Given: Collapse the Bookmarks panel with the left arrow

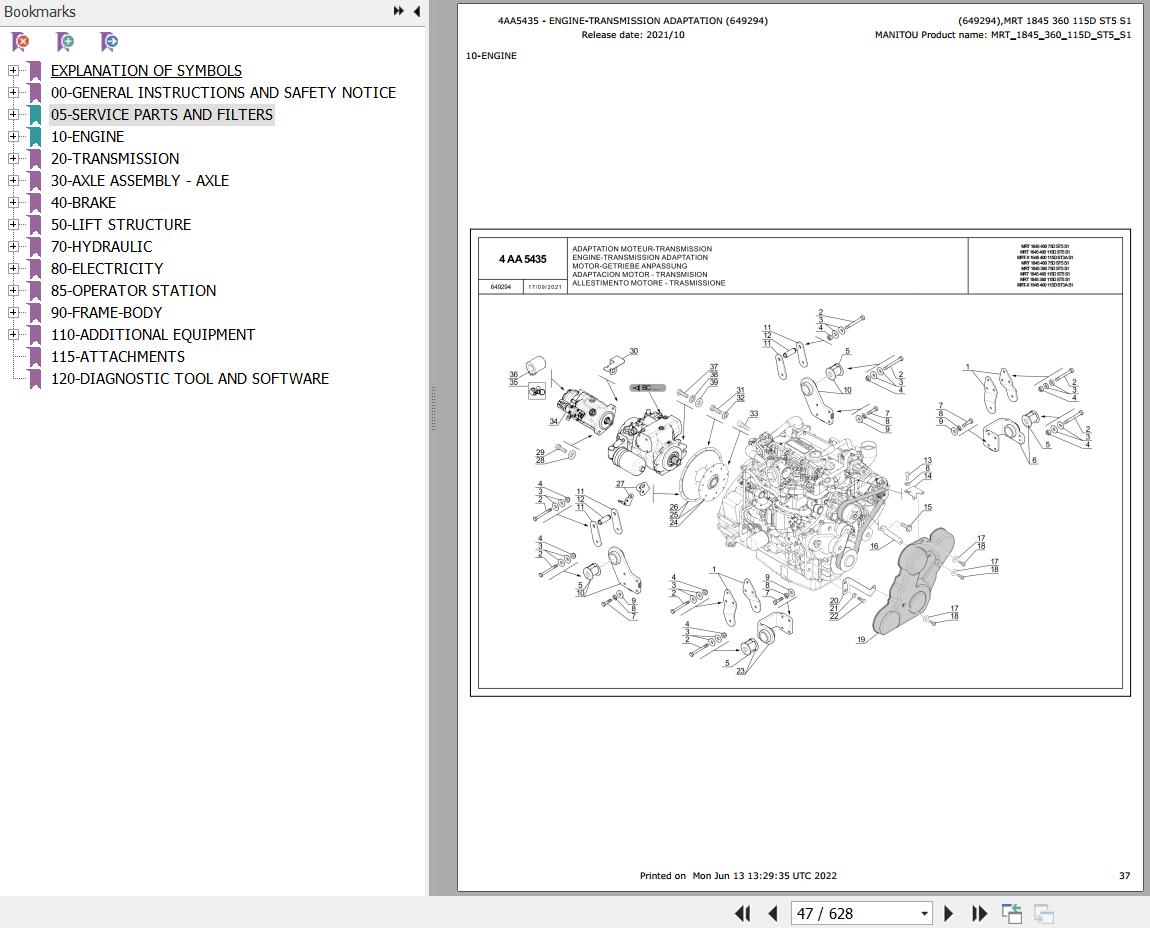Looking at the screenshot, I should (417, 11).
